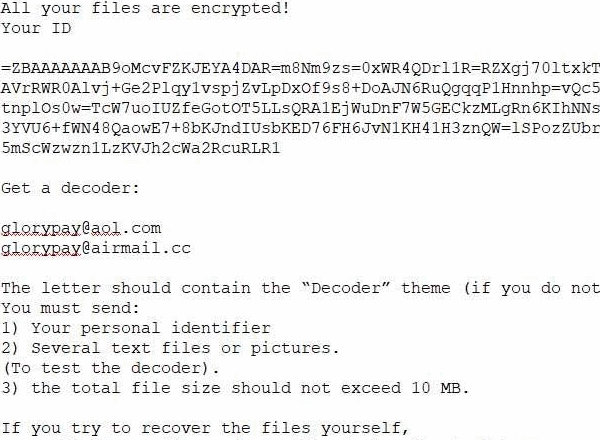The width and height of the screenshot is (600, 440).
Task: Click the glorypay@aol.com email address
Action: pos(81,228)
